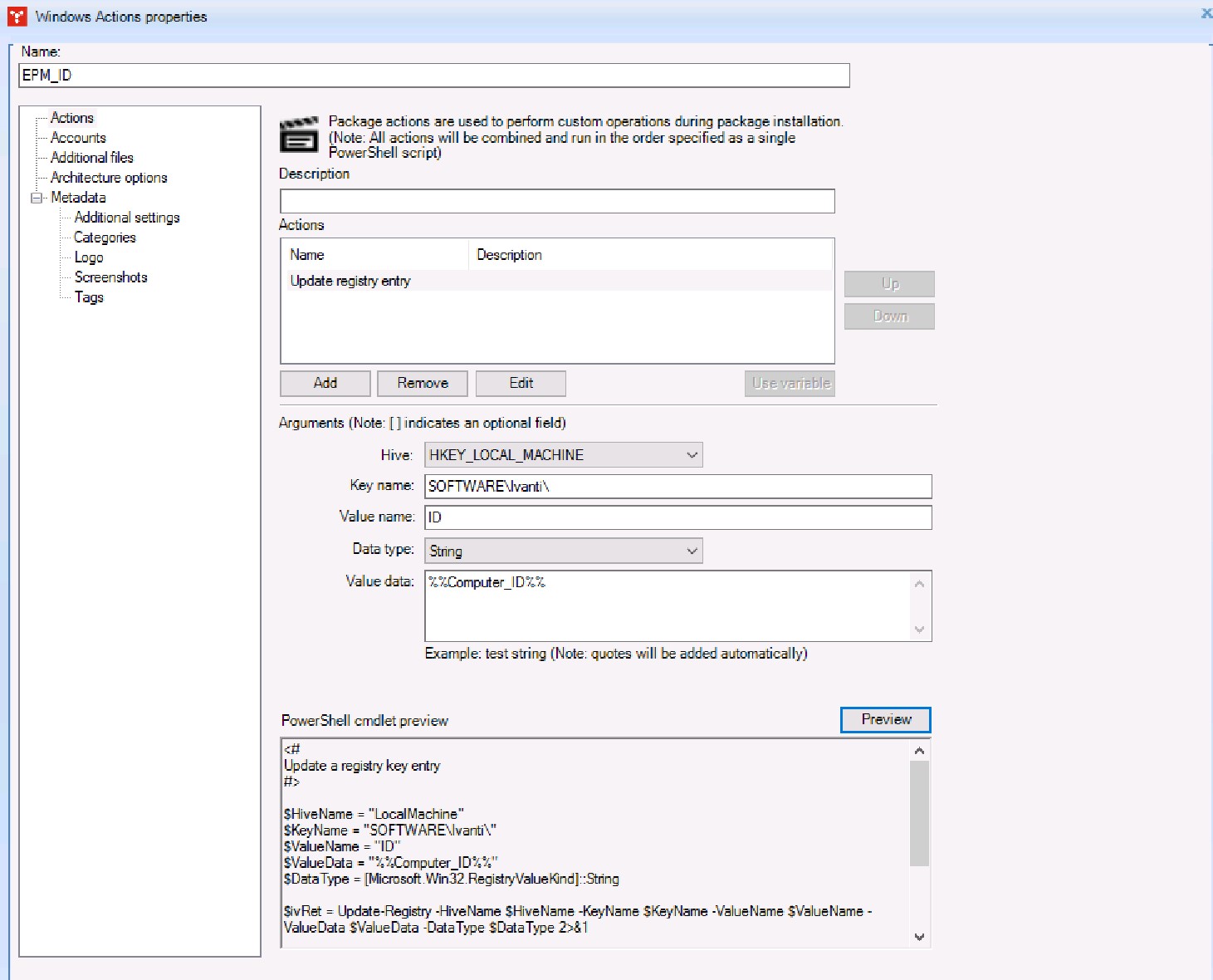Select the Tags node
Image resolution: width=1213 pixels, height=980 pixels.
coord(88,296)
